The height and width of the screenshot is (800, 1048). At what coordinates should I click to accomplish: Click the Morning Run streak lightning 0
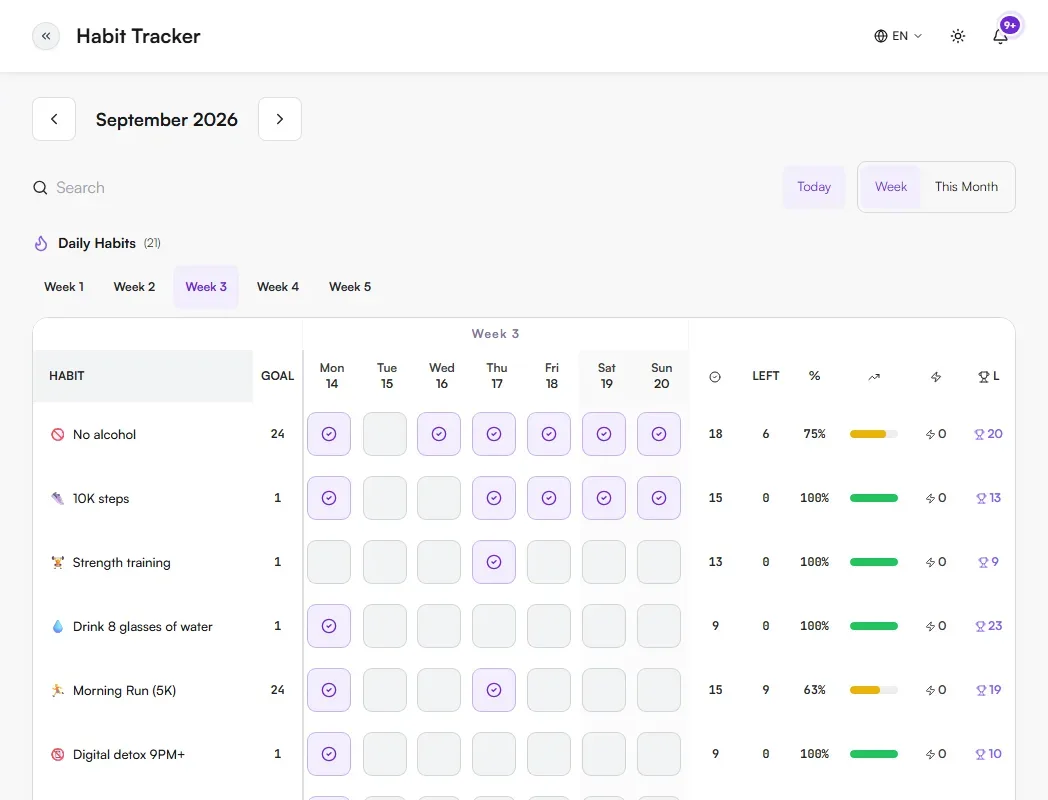click(936, 690)
